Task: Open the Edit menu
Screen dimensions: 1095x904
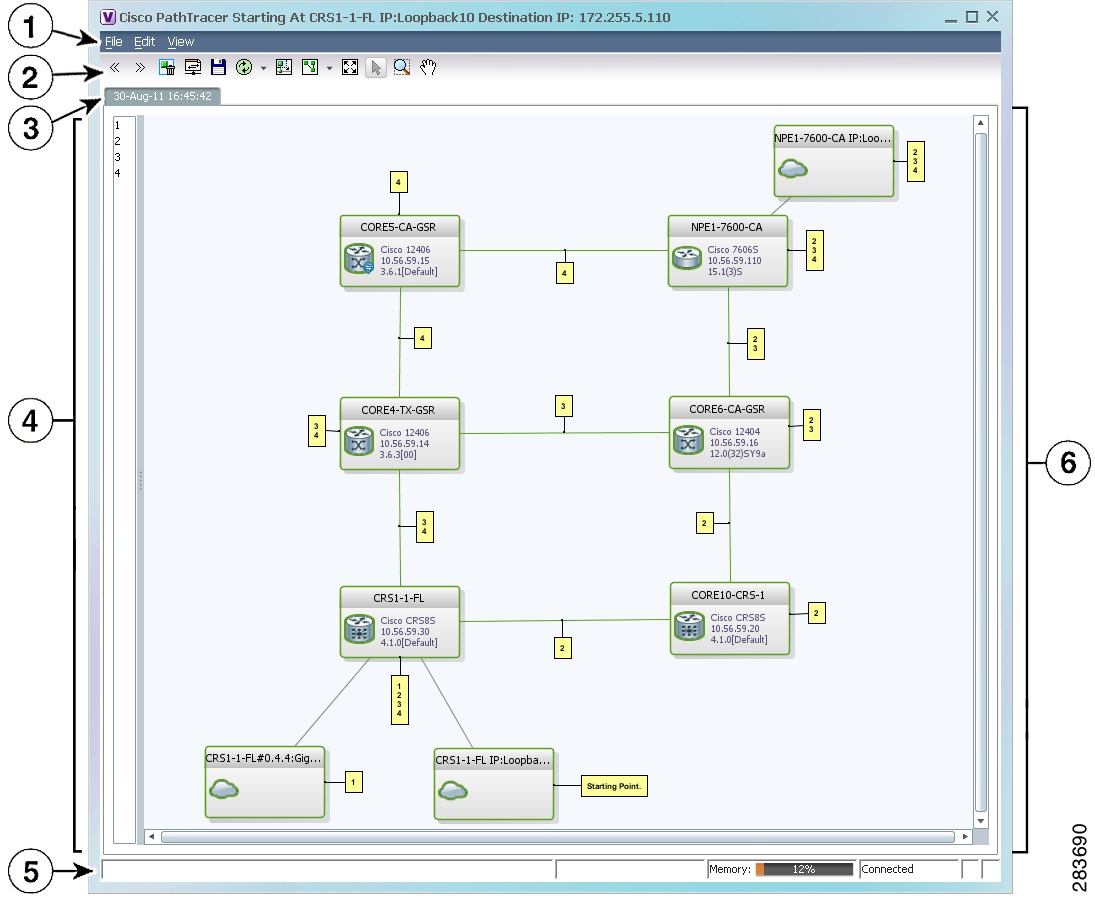Action: (x=145, y=42)
